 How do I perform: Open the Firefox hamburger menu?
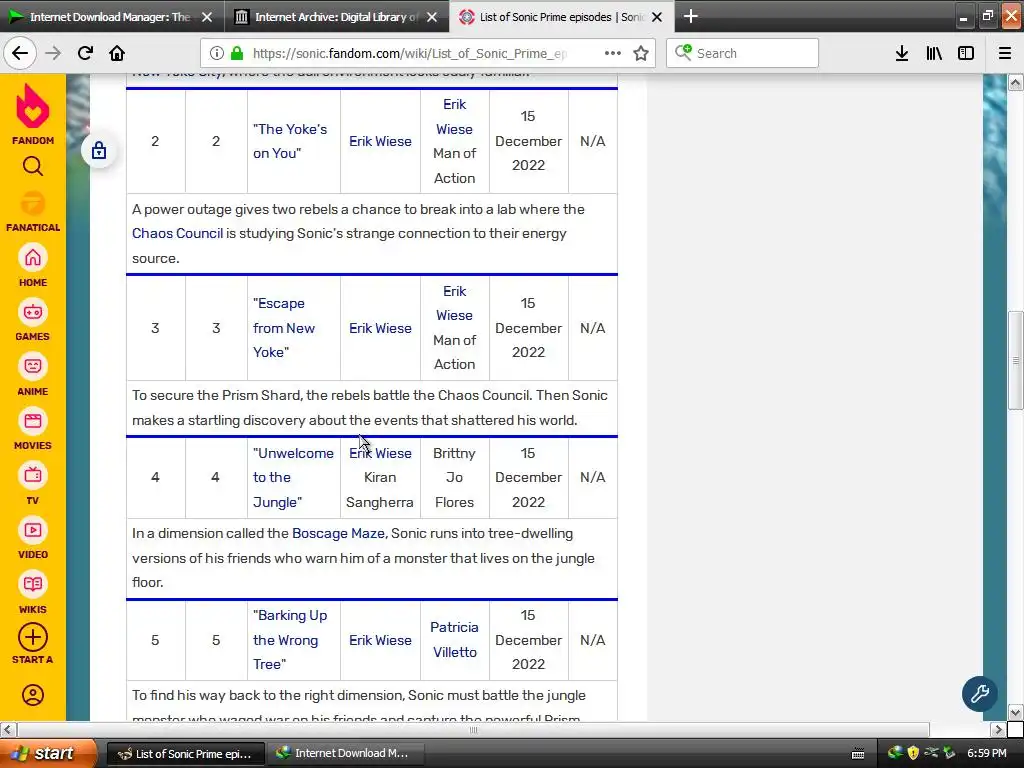coord(1004,54)
